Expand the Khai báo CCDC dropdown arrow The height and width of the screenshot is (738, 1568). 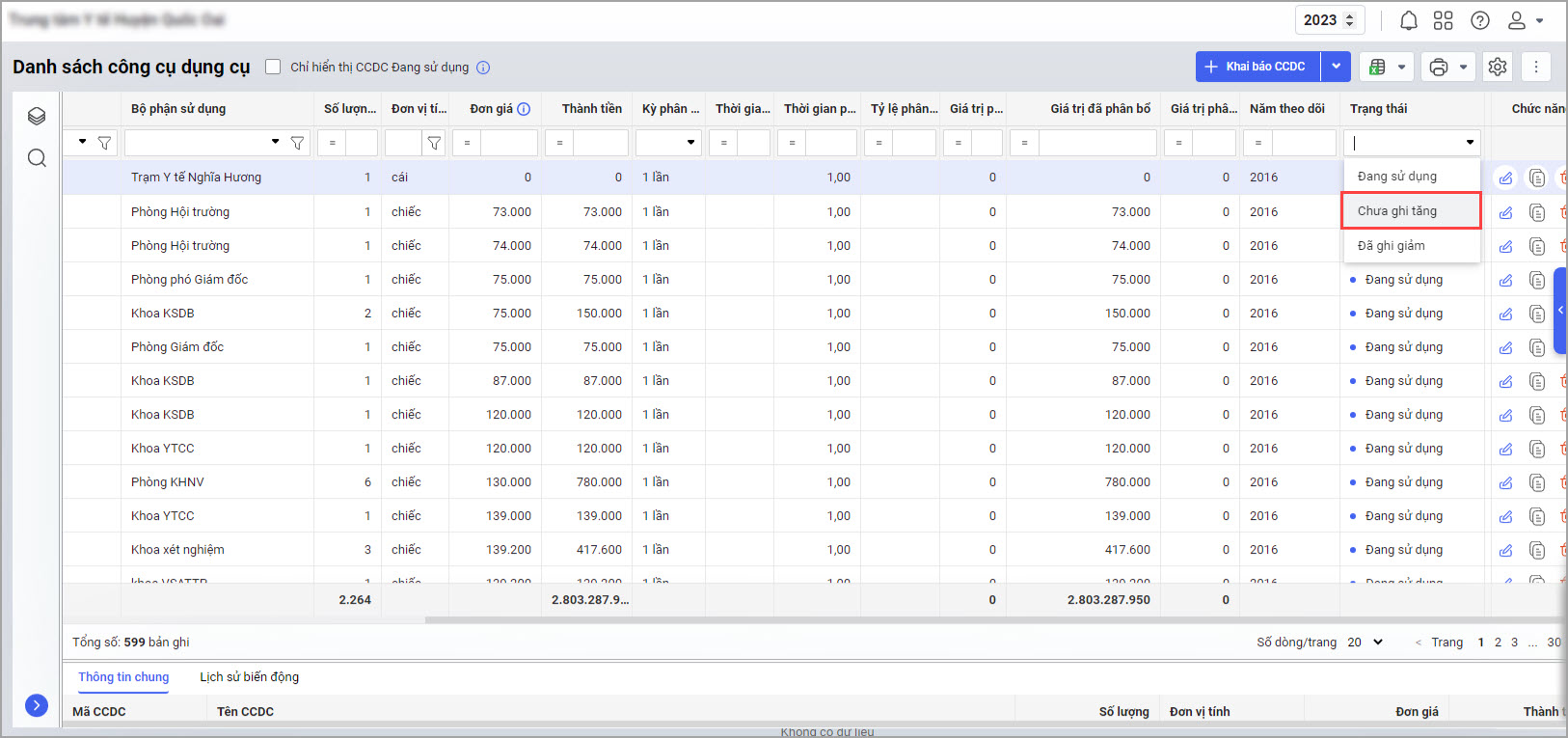tap(1336, 67)
